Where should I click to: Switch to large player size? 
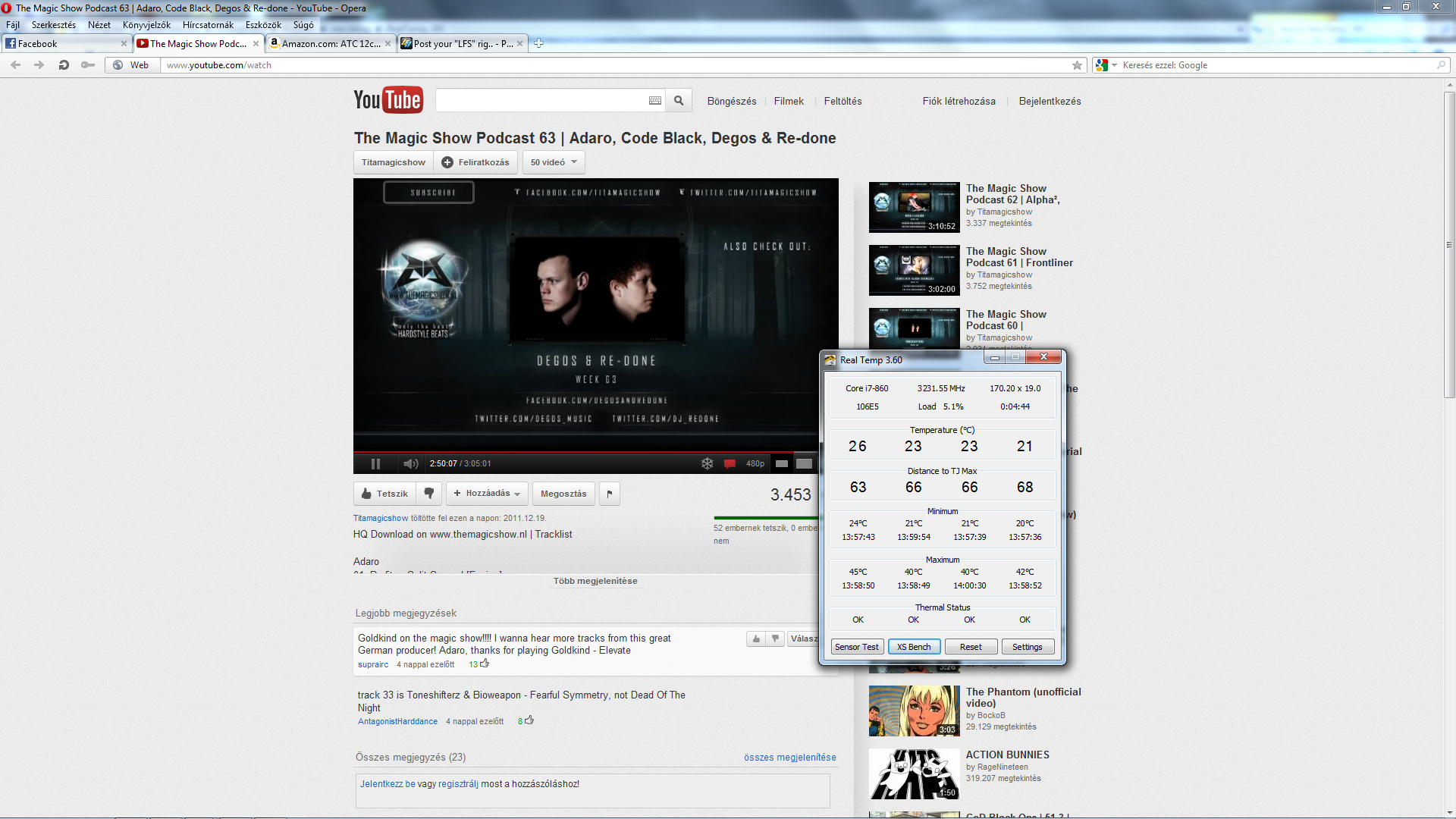(804, 464)
